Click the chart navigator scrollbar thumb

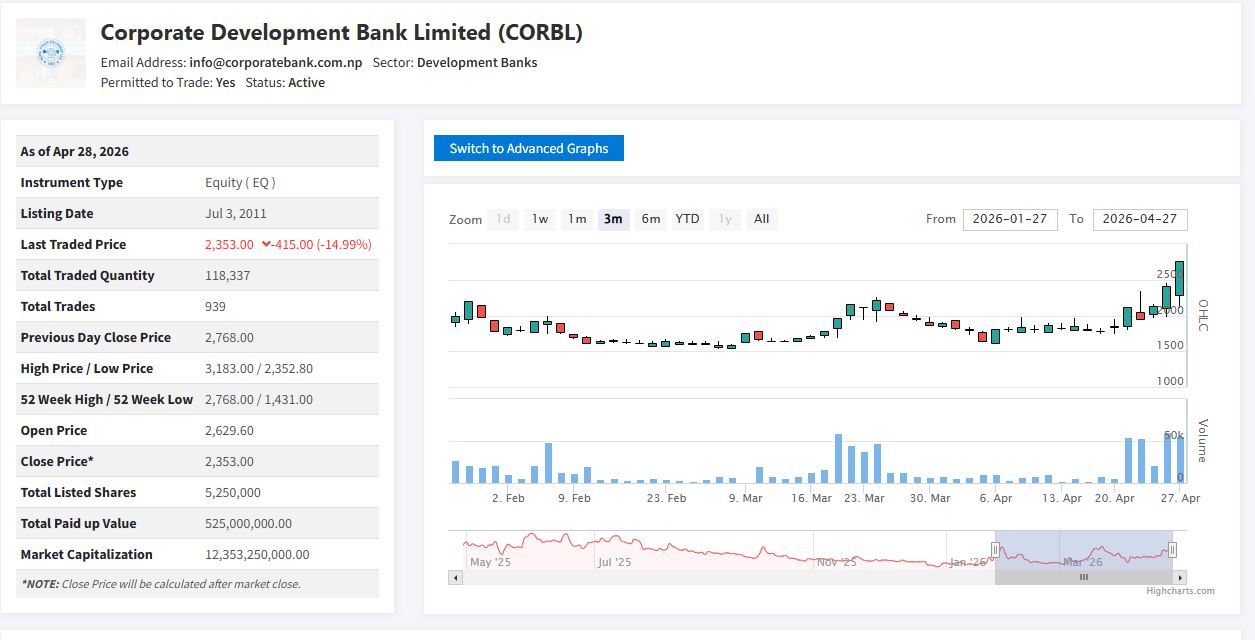[x=1083, y=577]
